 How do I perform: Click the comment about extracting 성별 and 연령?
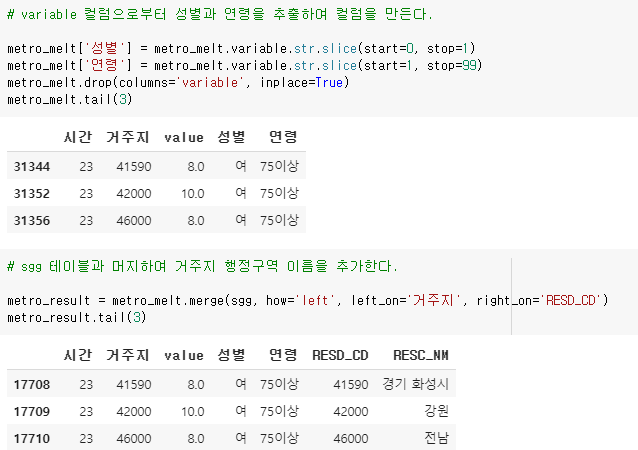pyautogui.click(x=220, y=14)
